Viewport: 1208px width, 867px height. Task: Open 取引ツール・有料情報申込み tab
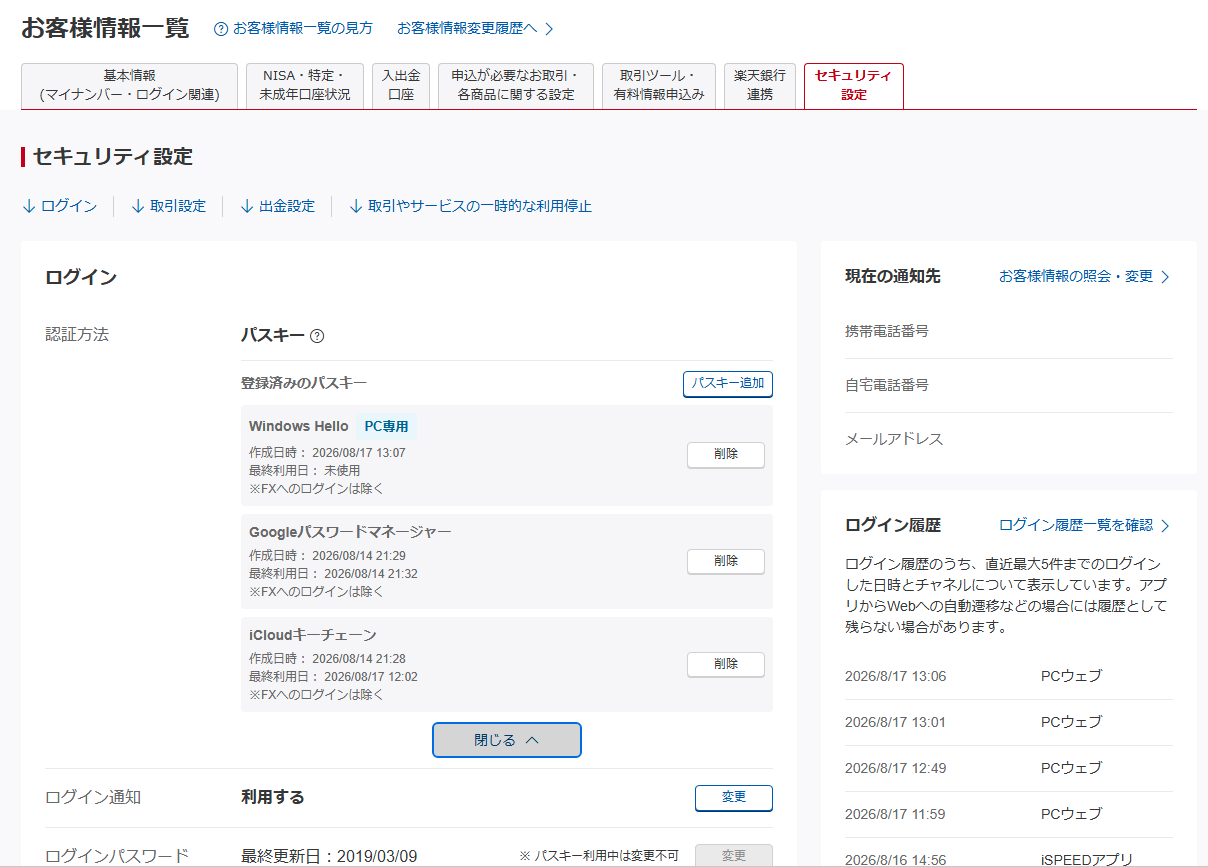point(659,86)
